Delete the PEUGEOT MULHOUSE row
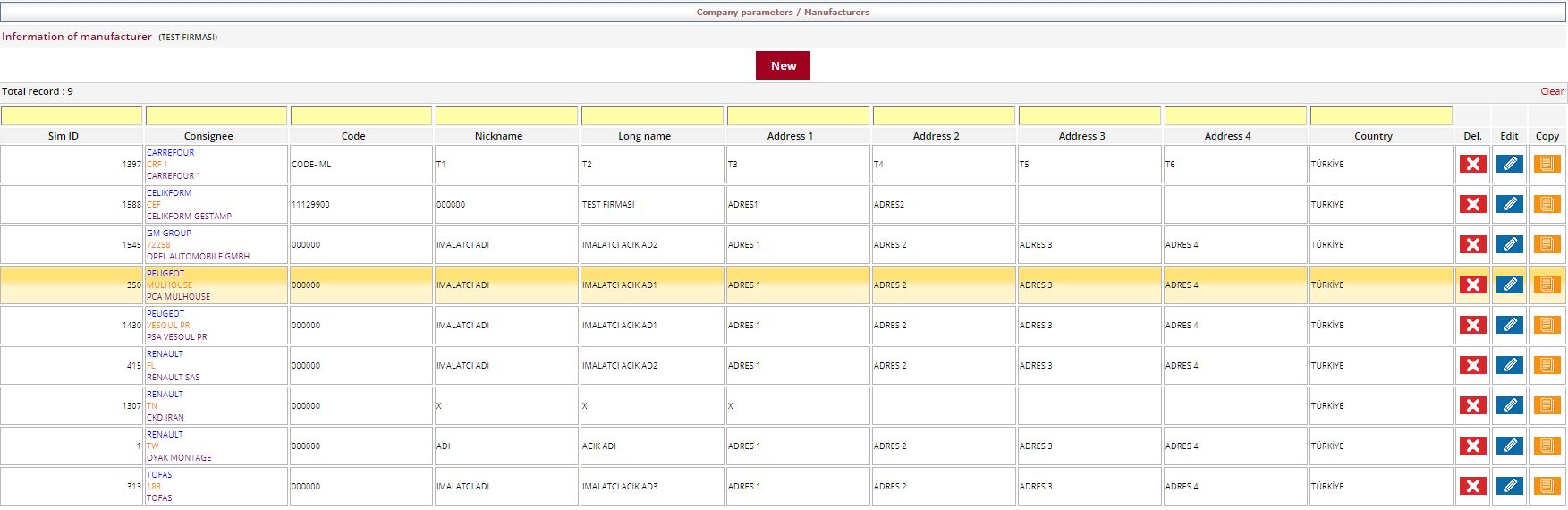1568x510 pixels. [x=1472, y=285]
